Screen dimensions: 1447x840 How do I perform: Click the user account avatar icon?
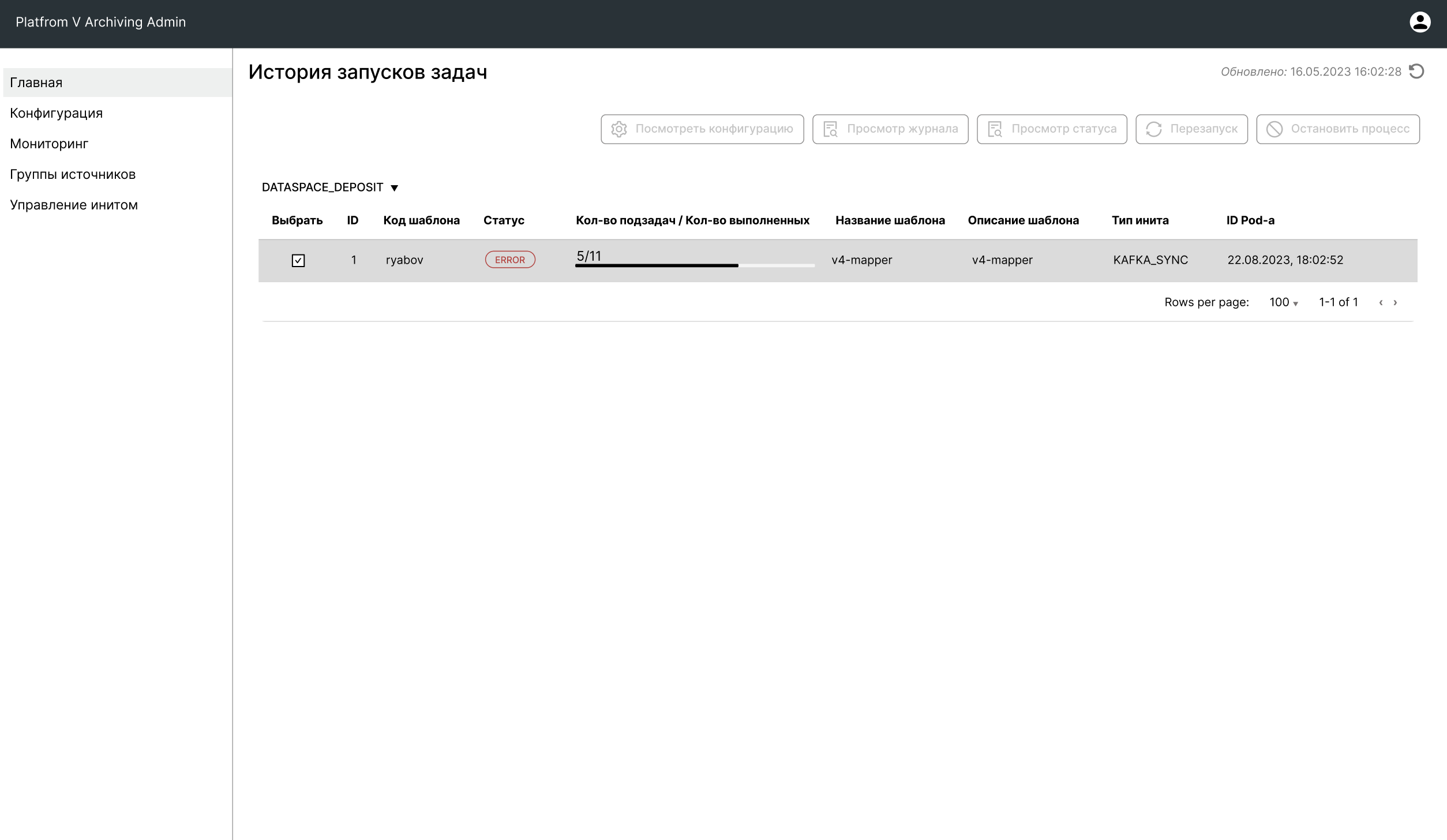click(1420, 22)
